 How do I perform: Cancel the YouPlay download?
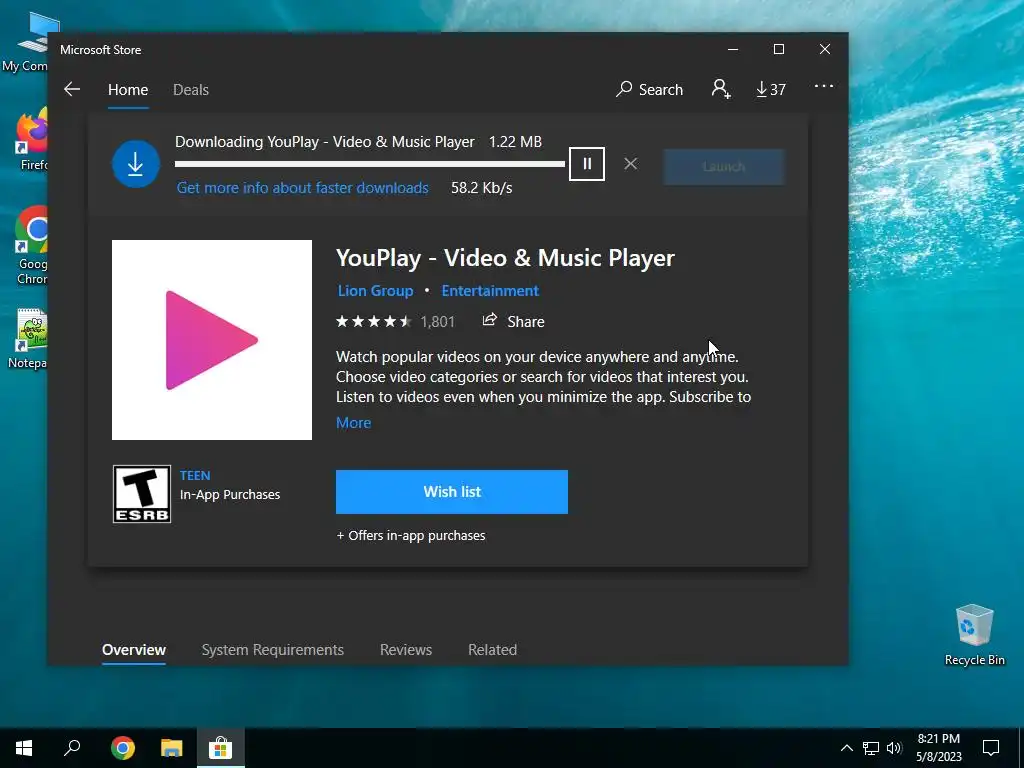pos(630,164)
